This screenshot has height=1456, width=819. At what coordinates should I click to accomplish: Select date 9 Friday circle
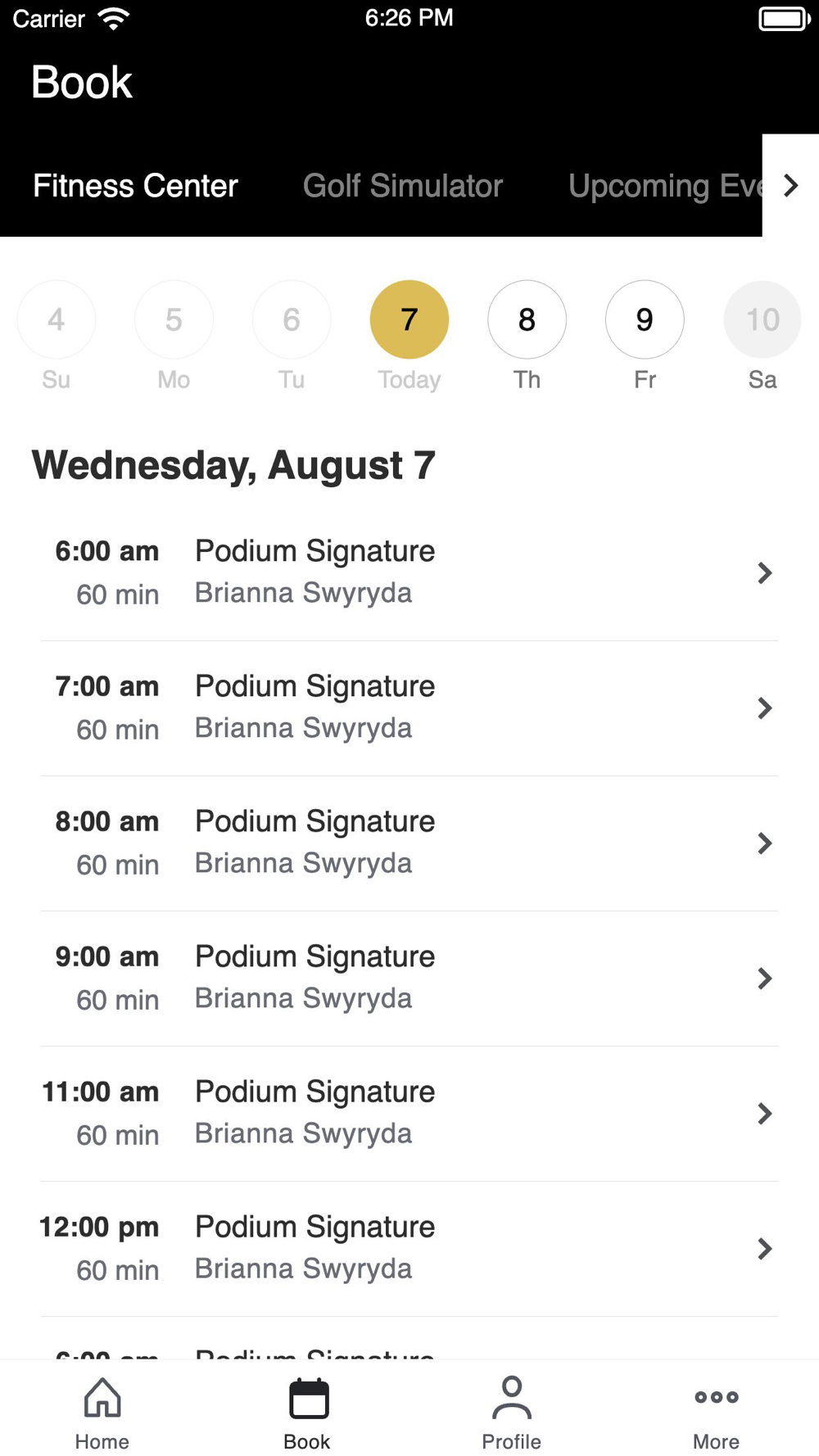[645, 320]
